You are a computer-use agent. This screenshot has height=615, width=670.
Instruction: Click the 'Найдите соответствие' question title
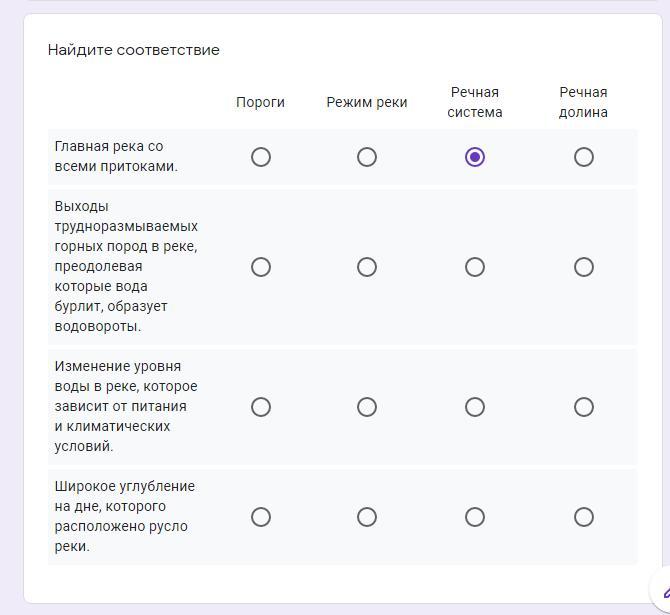134,50
